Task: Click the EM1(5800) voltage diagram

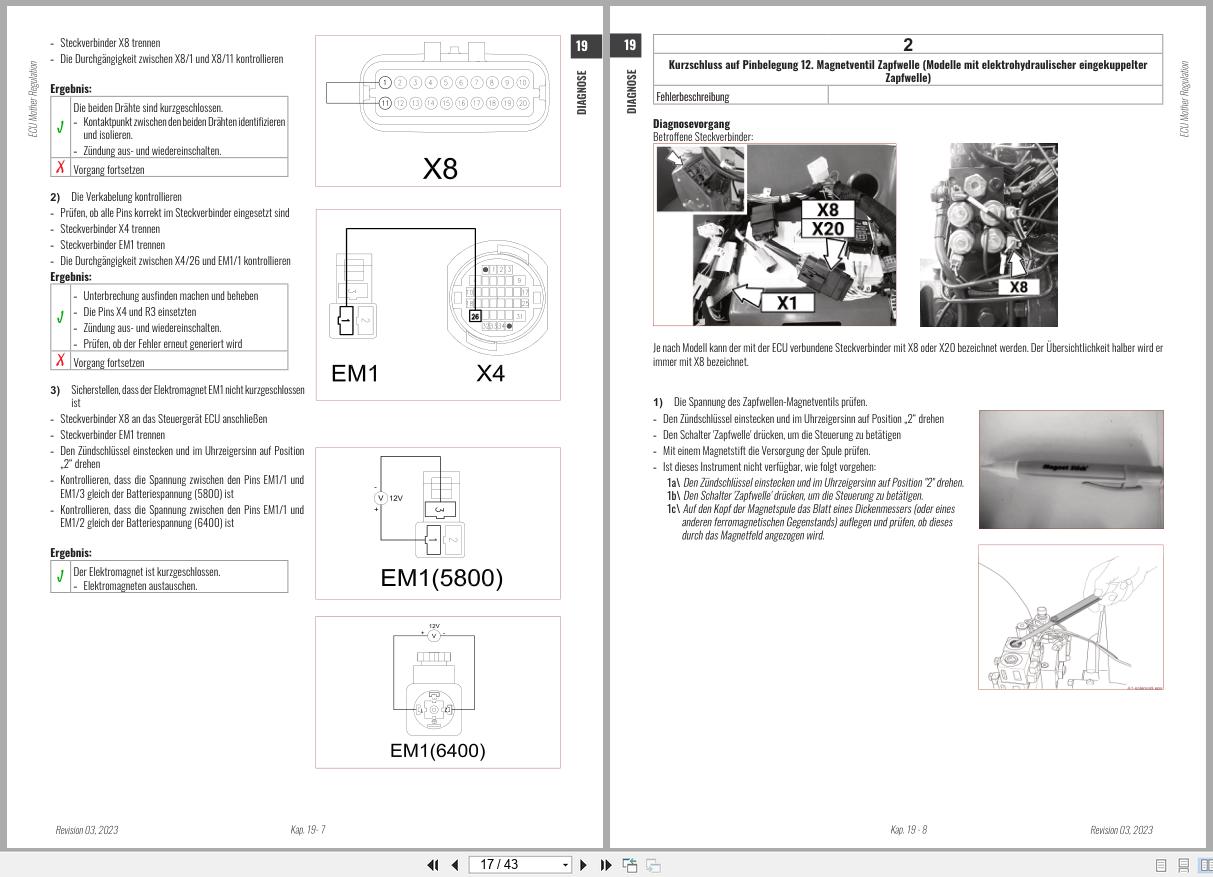Action: tap(438, 523)
